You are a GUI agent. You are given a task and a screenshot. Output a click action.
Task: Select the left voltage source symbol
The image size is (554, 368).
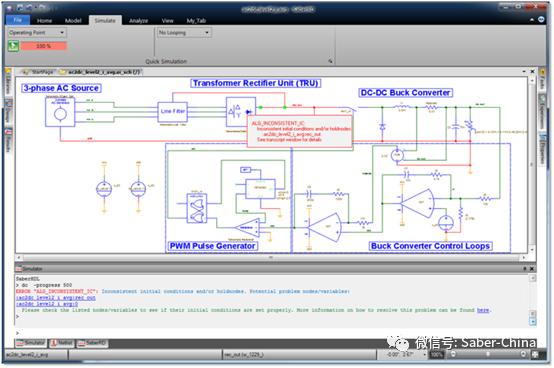[104, 189]
